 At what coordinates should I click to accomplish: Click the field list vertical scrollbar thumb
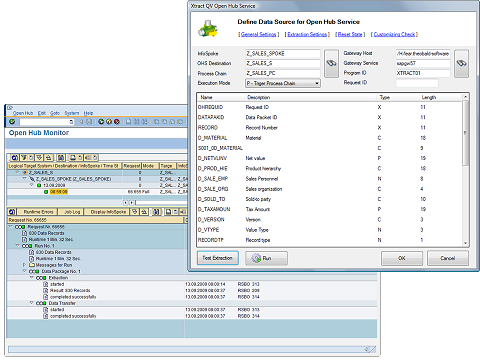point(465,133)
